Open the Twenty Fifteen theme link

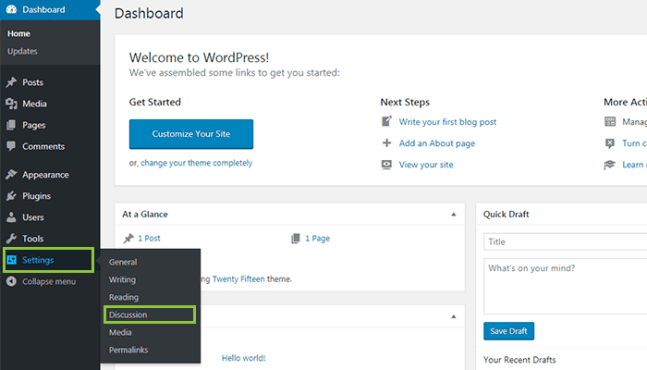(x=238, y=279)
